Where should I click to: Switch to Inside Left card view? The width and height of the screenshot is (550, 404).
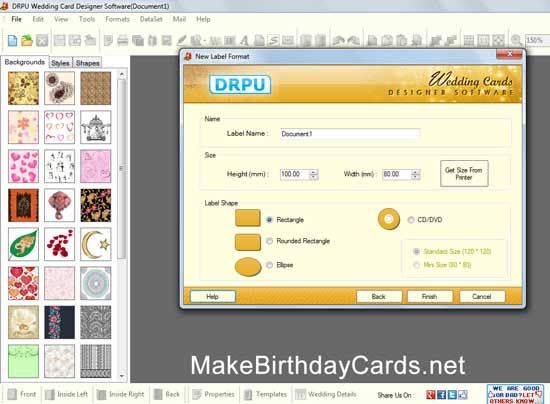66,394
